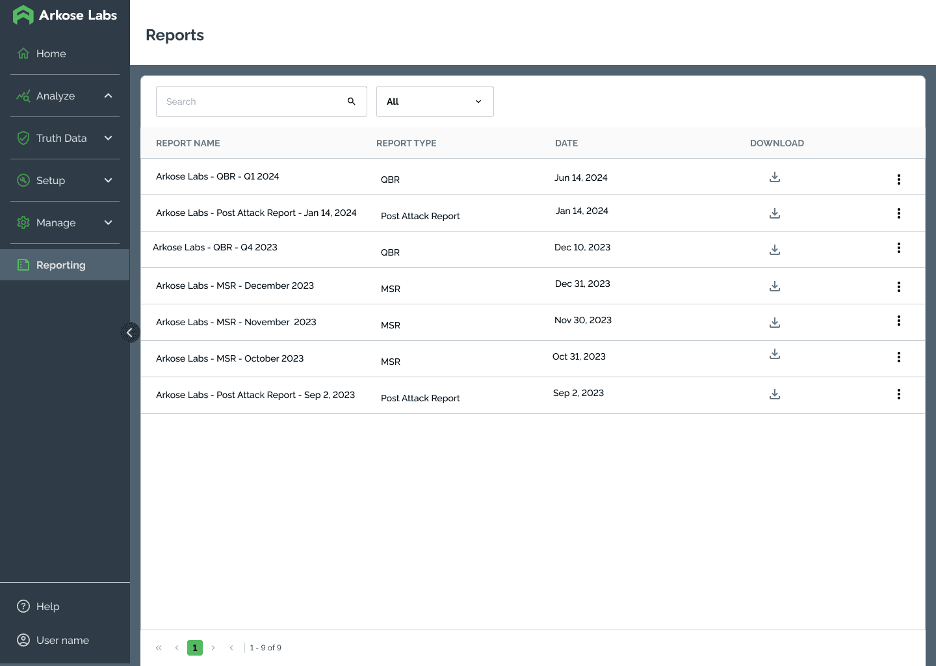The height and width of the screenshot is (666, 936).
Task: Click the search magnifier icon
Action: tap(352, 101)
